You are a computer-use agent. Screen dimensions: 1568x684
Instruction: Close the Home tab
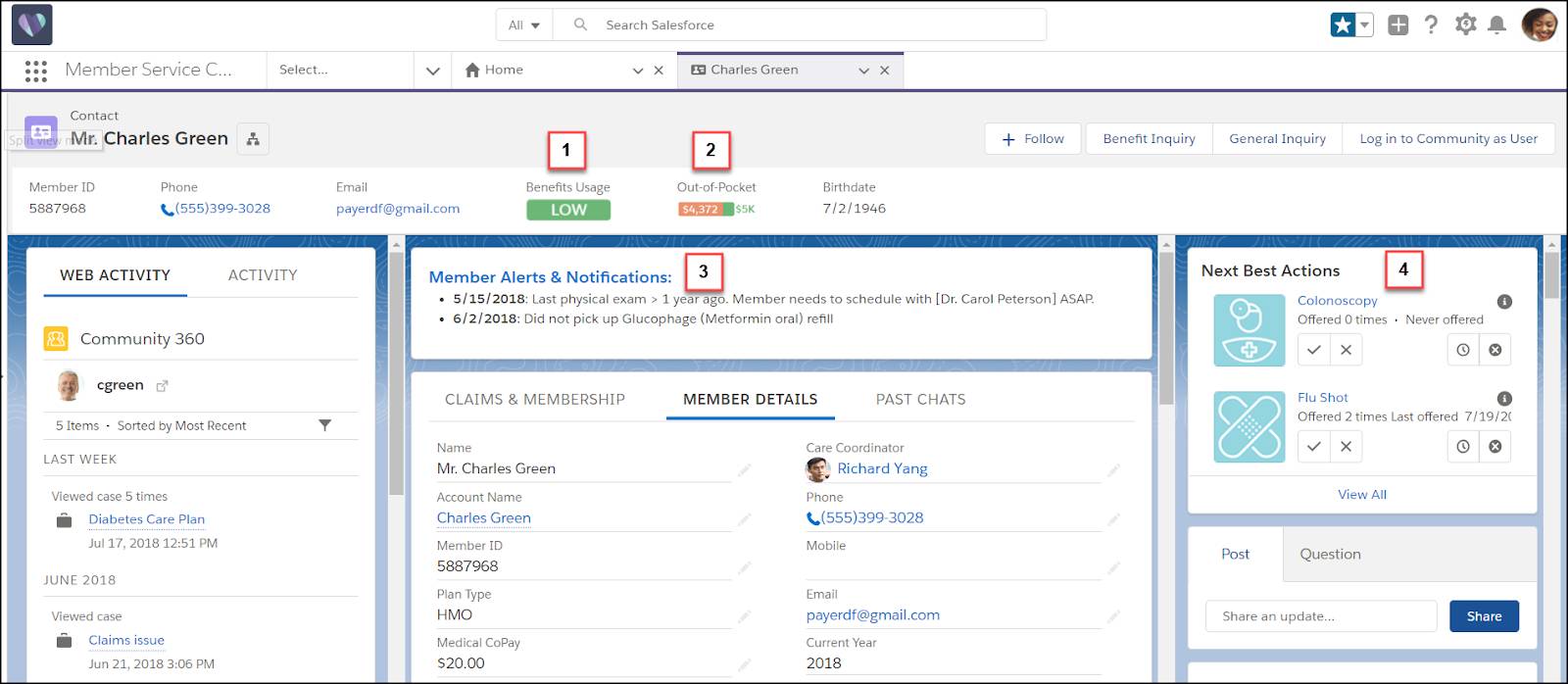pos(659,71)
